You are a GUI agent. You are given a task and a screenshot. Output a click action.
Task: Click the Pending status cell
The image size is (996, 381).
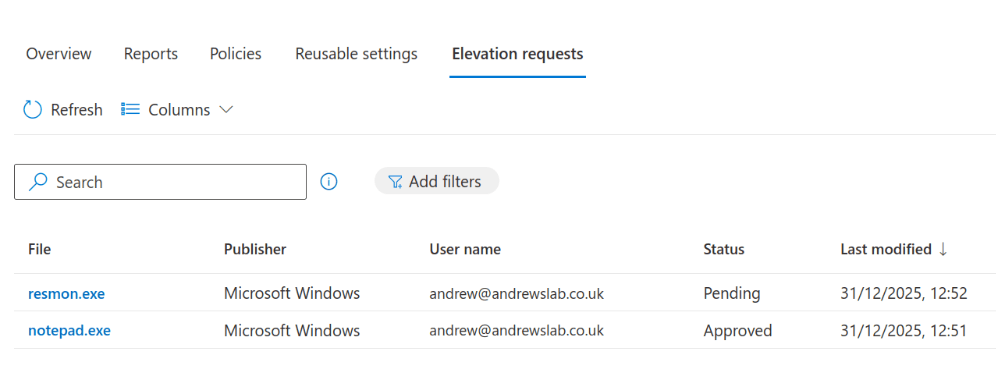click(732, 293)
